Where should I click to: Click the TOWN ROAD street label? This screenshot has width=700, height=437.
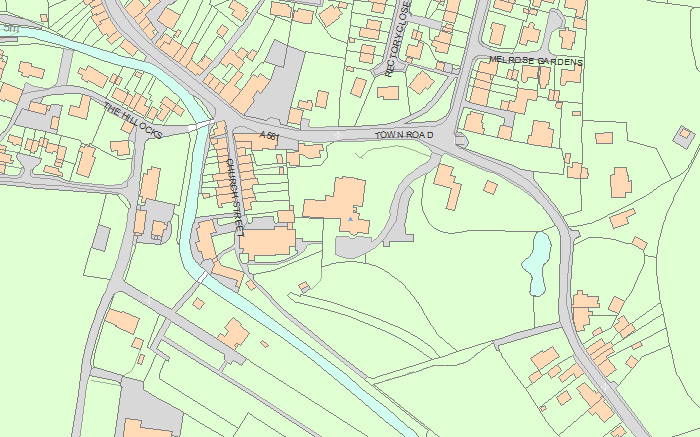pyautogui.click(x=404, y=135)
